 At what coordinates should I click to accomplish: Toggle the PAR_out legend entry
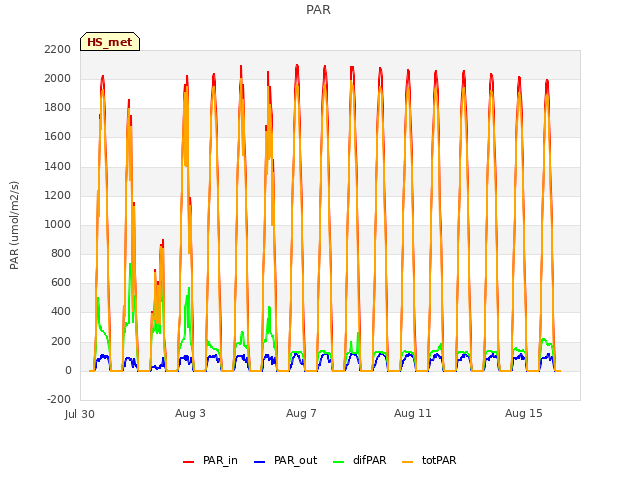click(x=286, y=460)
